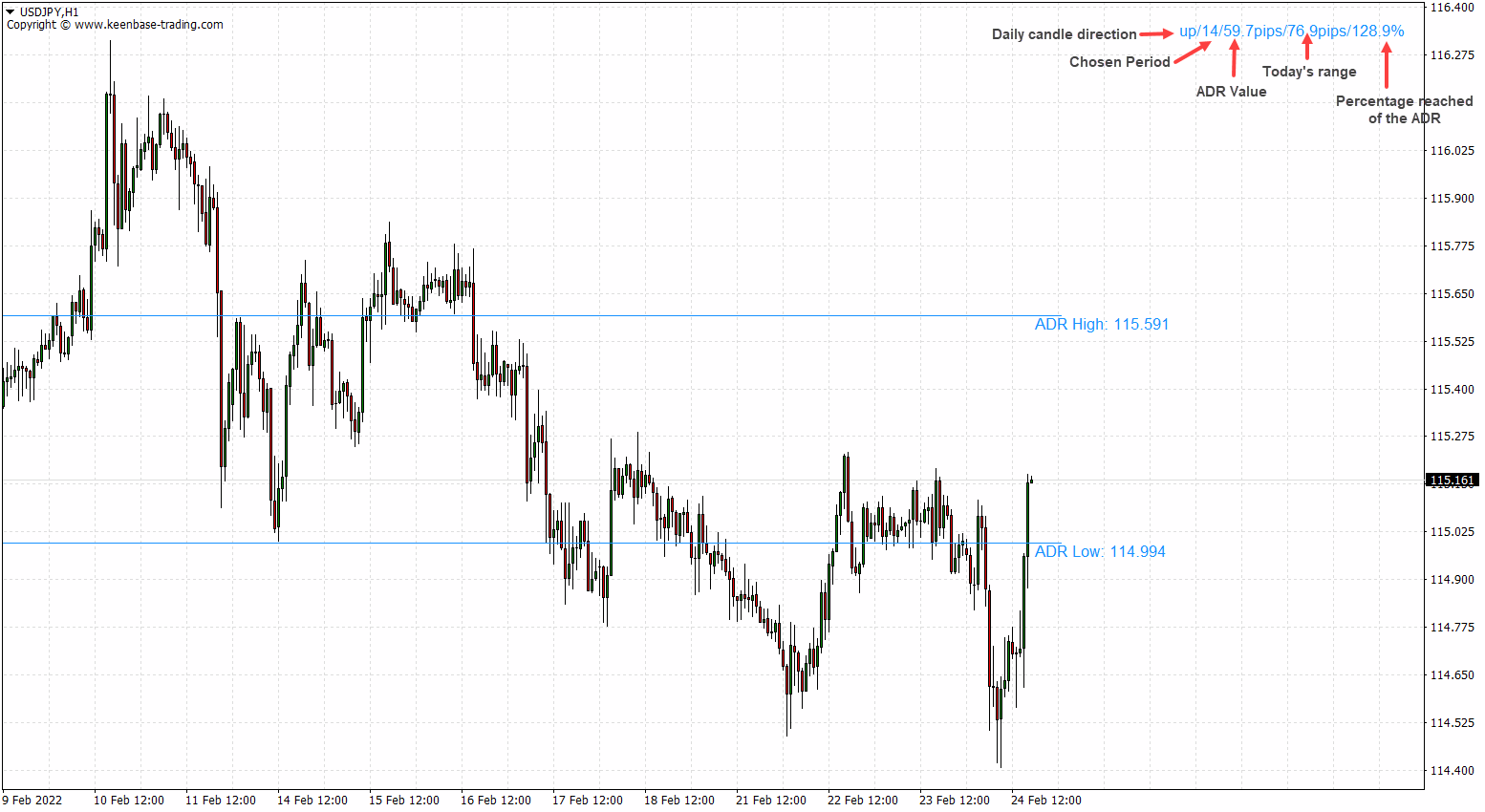Image resolution: width=1485 pixels, height=812 pixels.
Task: Click the 18 Feb 12:00 time label
Action: (679, 801)
